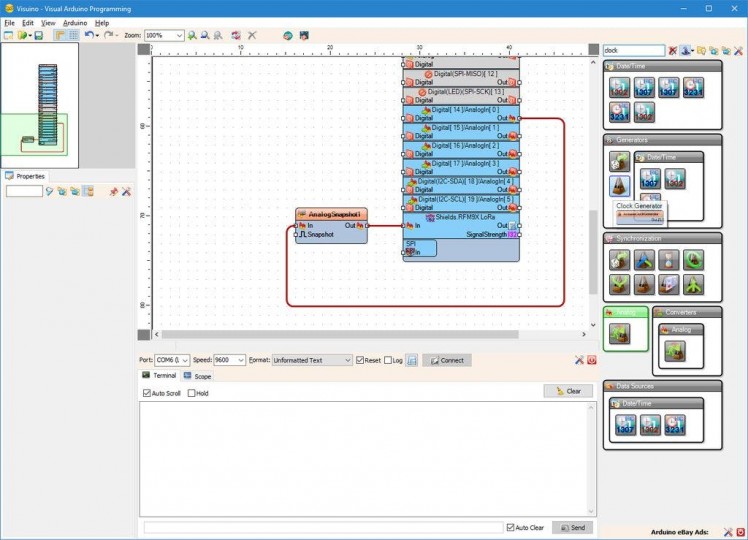This screenshot has width=748, height=540.
Task: Enable the Hold checkbox
Action: click(x=192, y=393)
